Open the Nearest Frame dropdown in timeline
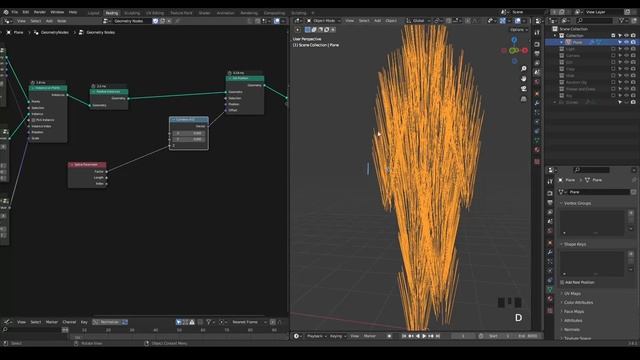 pyautogui.click(x=248, y=322)
